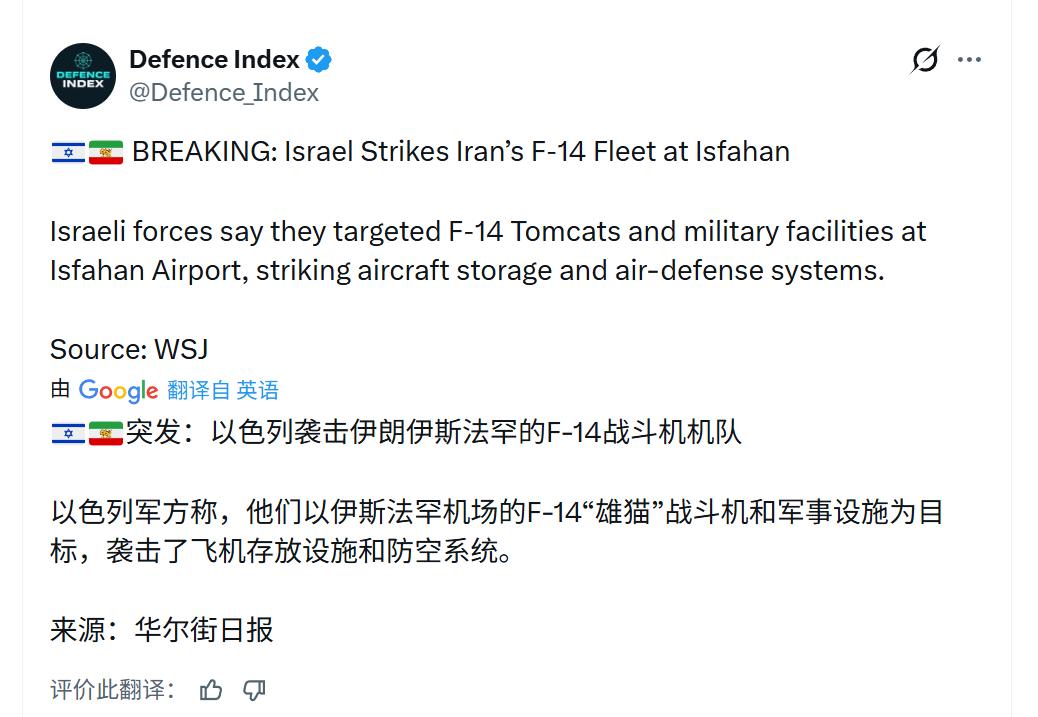Image resolution: width=1038 pixels, height=717 pixels.
Task: Click the 来源：华尔街日报 line
Action: click(162, 630)
